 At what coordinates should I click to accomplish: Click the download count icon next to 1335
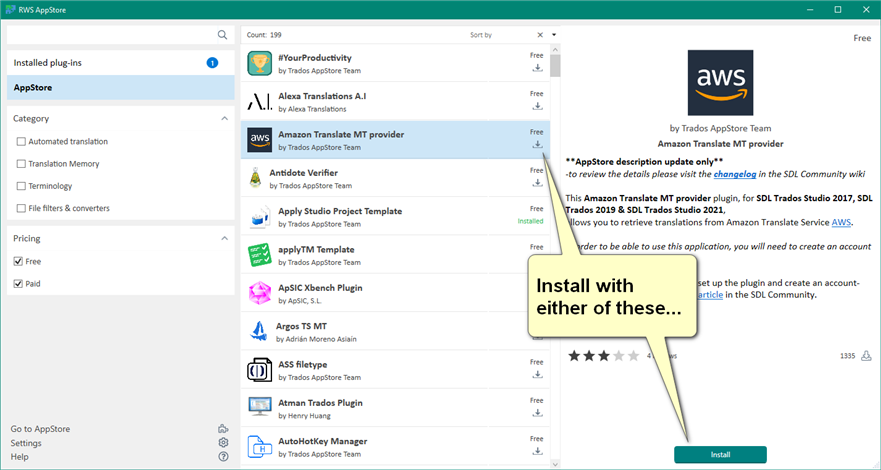click(866, 356)
